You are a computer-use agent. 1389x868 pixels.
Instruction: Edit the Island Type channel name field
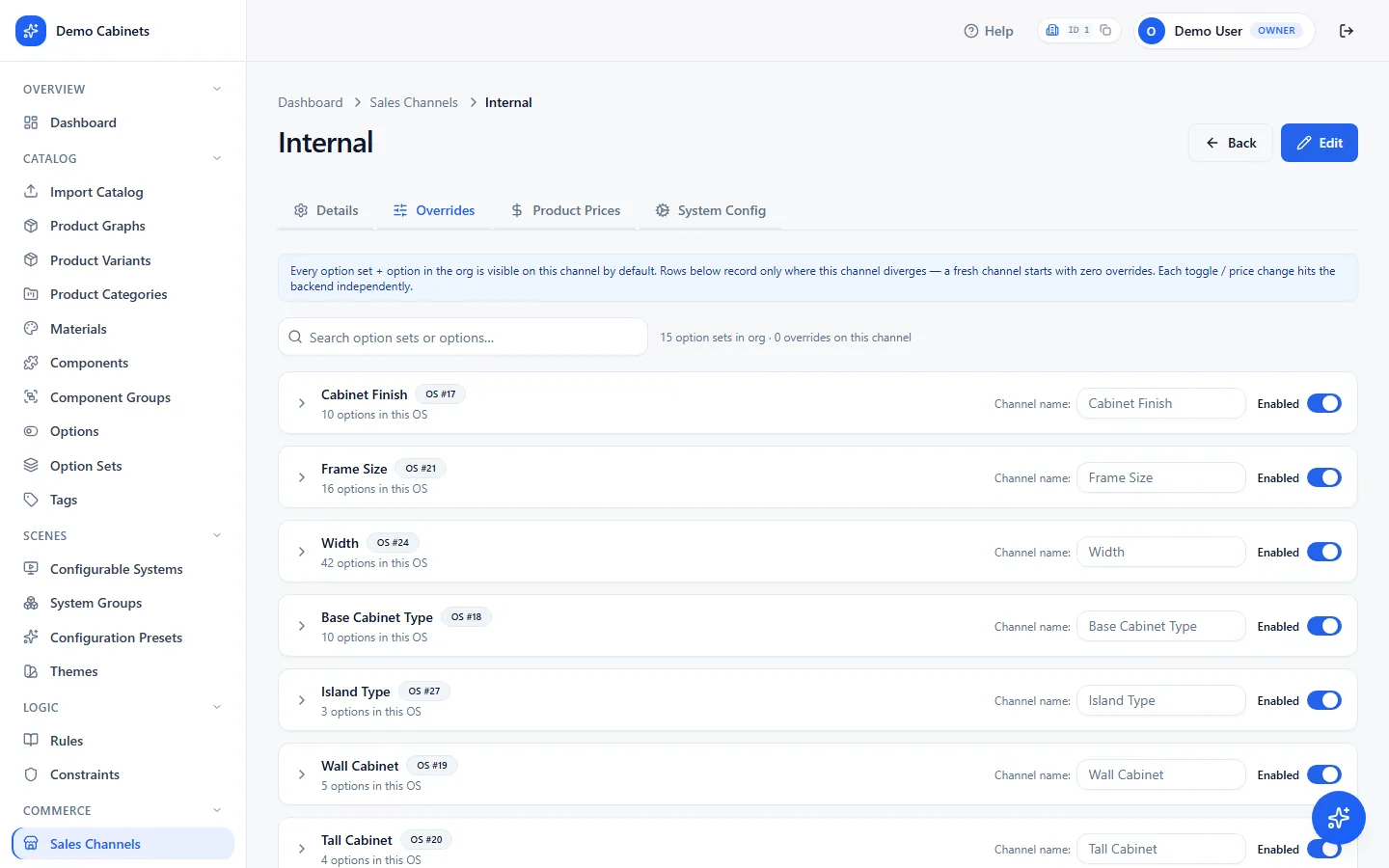(1161, 700)
